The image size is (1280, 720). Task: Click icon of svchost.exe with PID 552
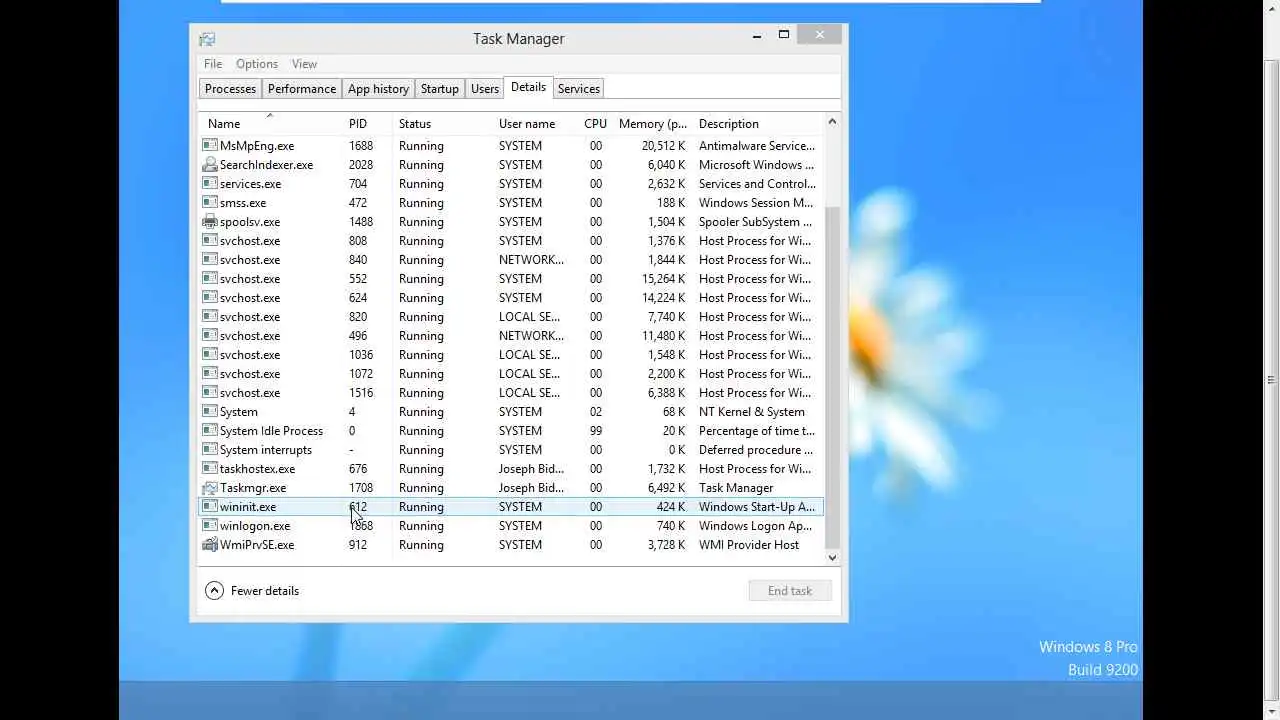[x=210, y=278]
